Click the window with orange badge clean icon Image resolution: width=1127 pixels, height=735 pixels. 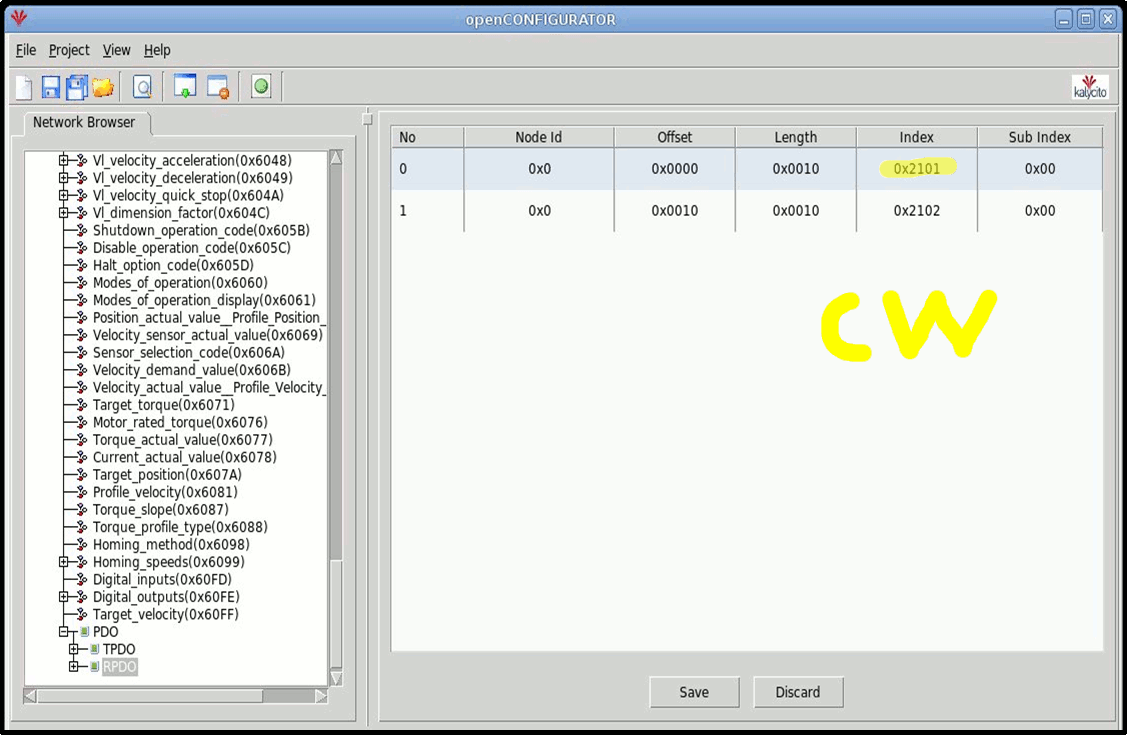click(218, 87)
